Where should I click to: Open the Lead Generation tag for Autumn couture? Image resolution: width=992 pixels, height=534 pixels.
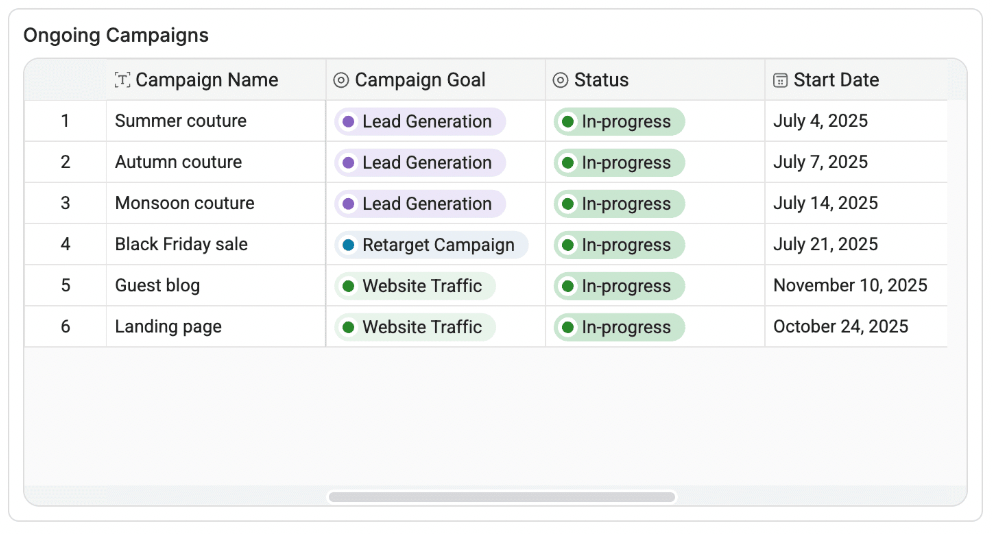421,163
